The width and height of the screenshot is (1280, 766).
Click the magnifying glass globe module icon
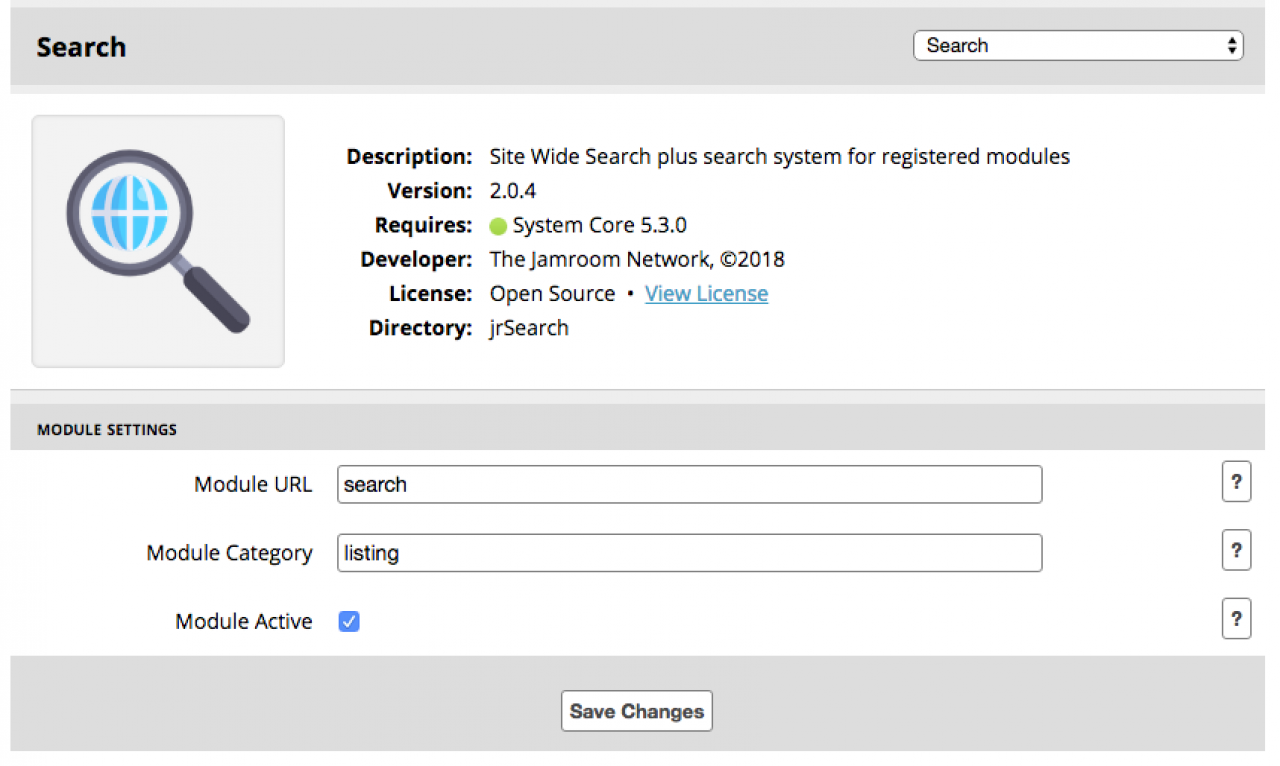coord(158,241)
